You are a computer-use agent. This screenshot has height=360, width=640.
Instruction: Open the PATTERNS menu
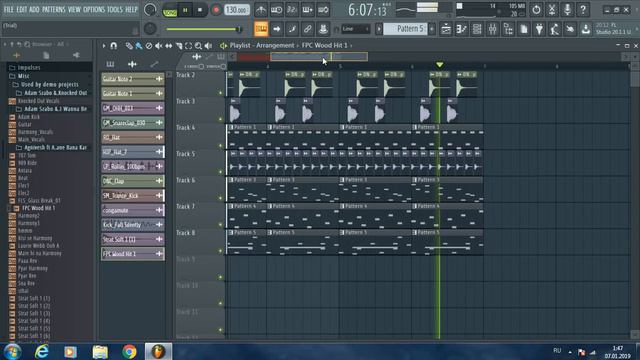pyautogui.click(x=53, y=9)
